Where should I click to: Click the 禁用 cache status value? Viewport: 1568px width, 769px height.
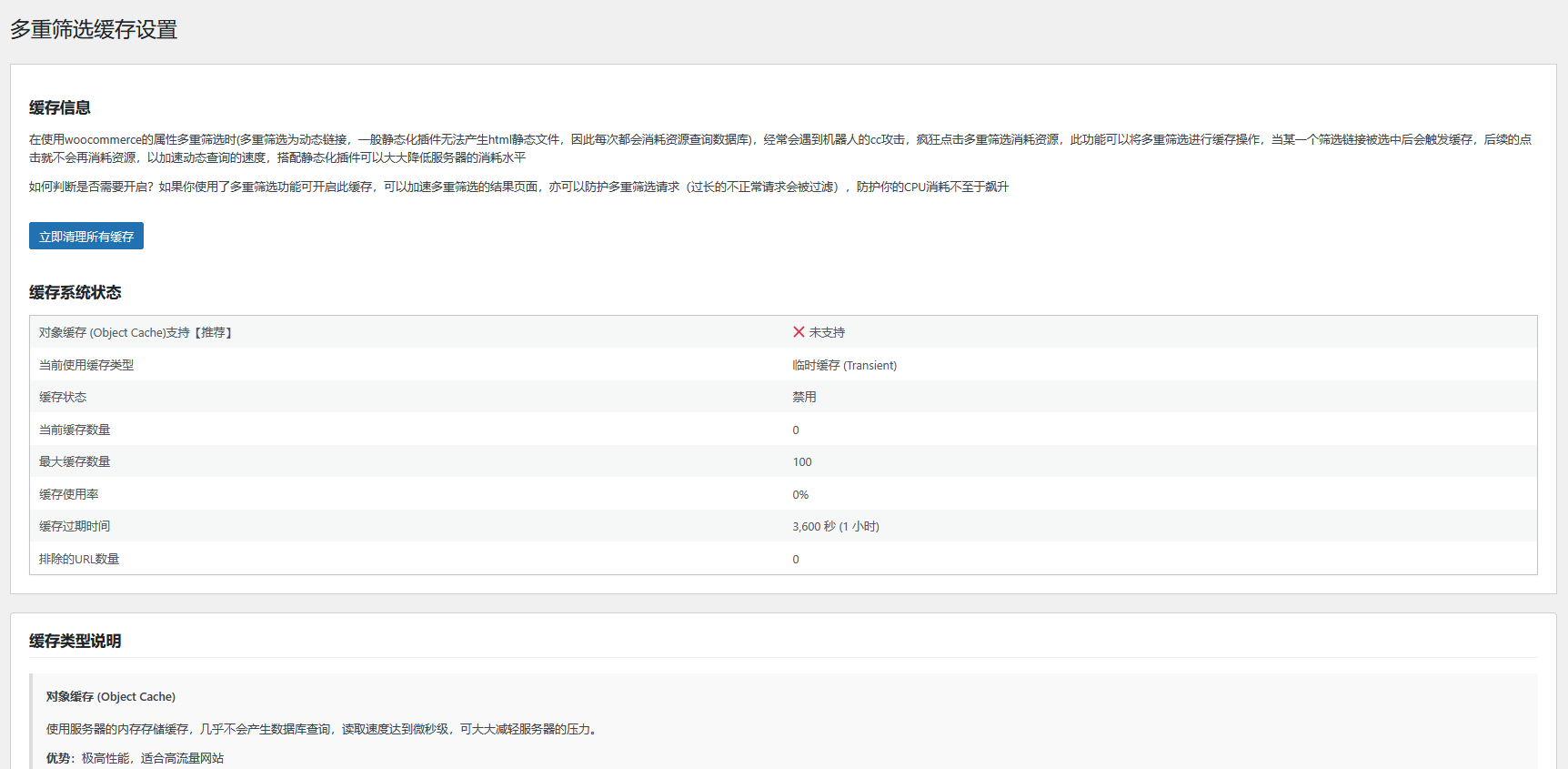tap(804, 398)
